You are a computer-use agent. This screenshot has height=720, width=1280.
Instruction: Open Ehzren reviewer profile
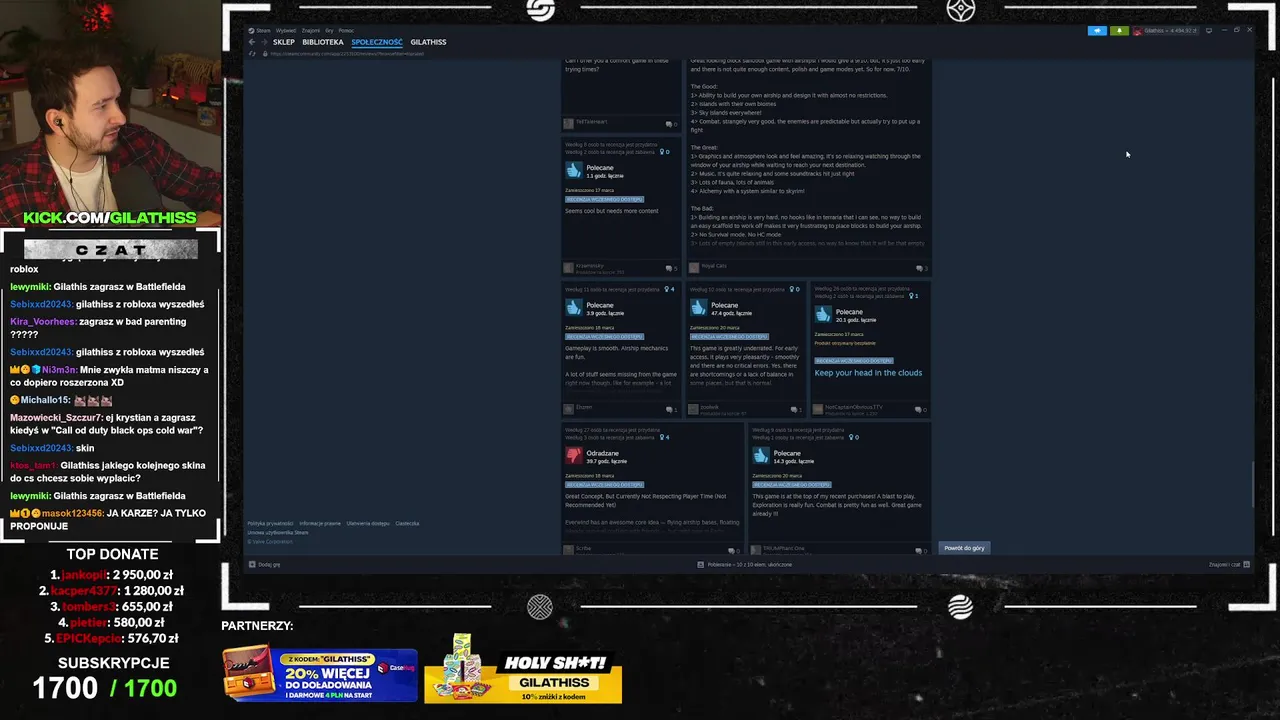tap(584, 407)
